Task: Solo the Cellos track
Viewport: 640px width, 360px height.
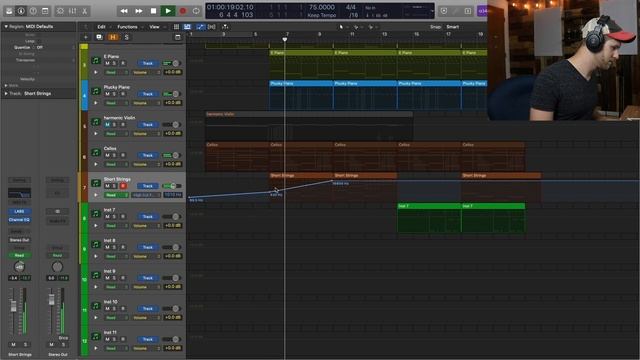Action: 114,155
